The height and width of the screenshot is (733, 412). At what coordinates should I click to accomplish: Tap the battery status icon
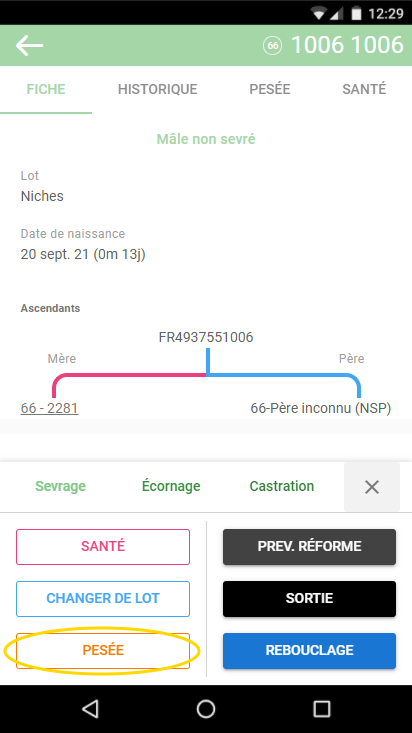pos(356,13)
